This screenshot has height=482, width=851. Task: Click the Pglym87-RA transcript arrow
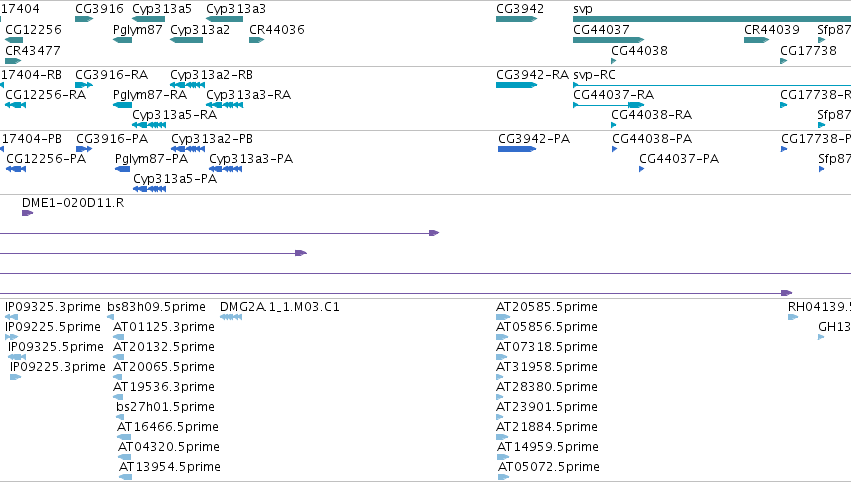tap(123, 105)
